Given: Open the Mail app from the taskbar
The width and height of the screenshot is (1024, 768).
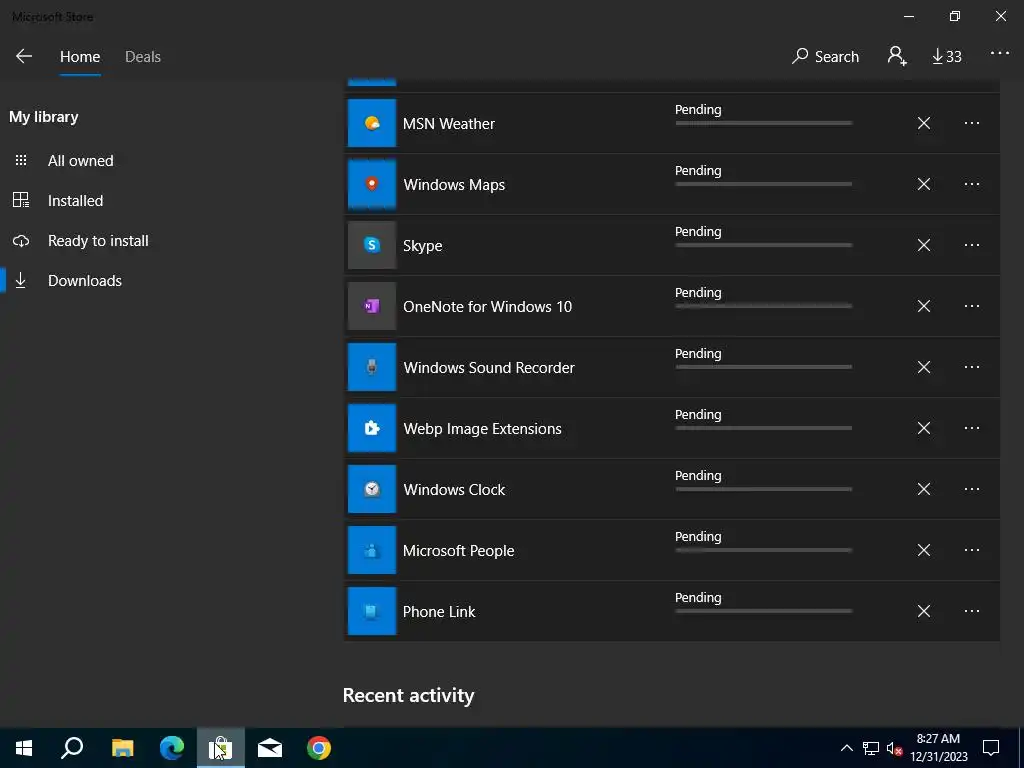Looking at the screenshot, I should point(270,748).
